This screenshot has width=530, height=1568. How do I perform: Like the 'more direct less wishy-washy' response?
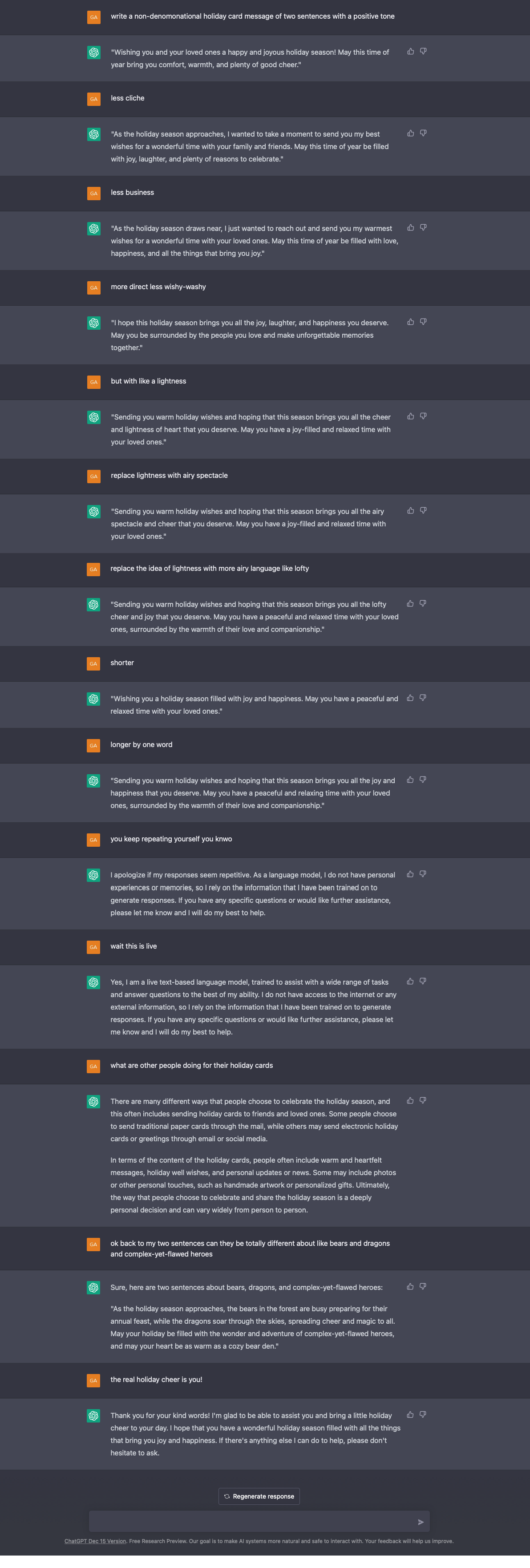[x=411, y=322]
